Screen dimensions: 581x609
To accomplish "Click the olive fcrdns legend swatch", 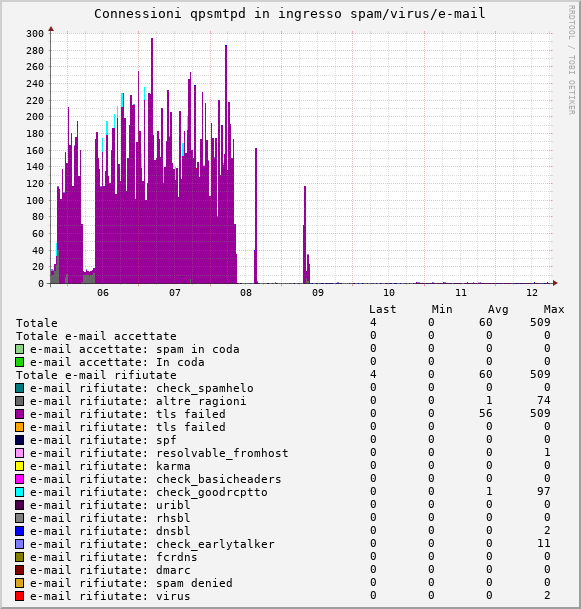I will (x=19, y=557).
